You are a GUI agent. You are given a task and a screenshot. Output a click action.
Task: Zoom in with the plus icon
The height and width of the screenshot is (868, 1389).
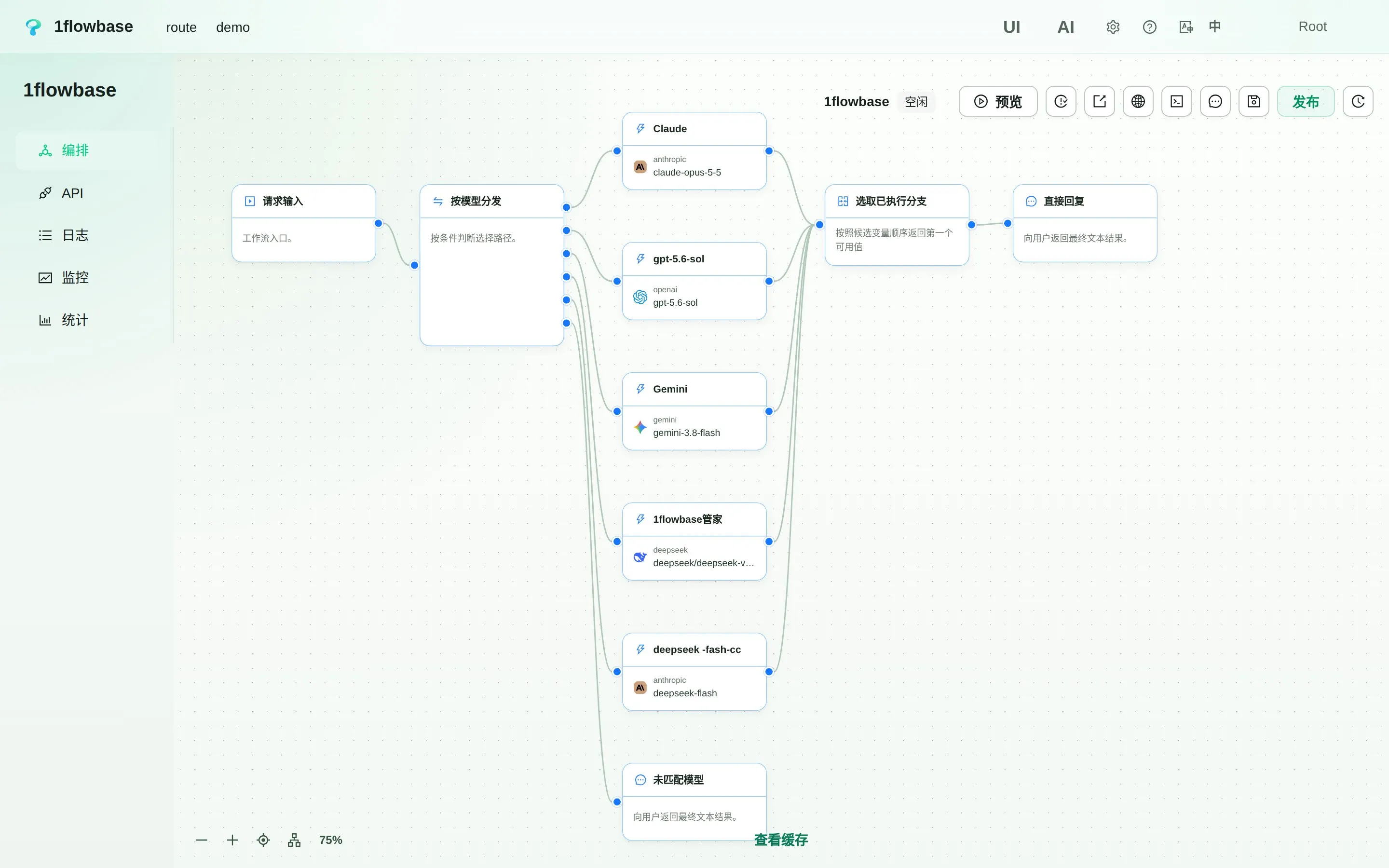tap(232, 840)
